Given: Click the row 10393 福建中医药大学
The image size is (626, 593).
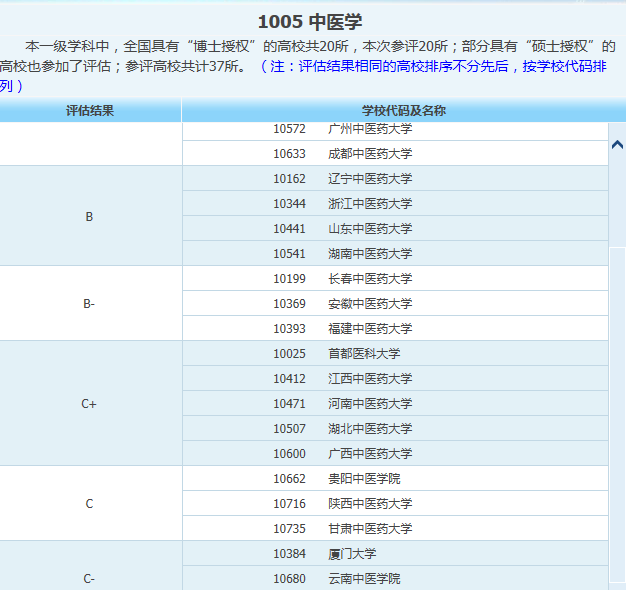Looking at the screenshot, I should coord(395,329).
